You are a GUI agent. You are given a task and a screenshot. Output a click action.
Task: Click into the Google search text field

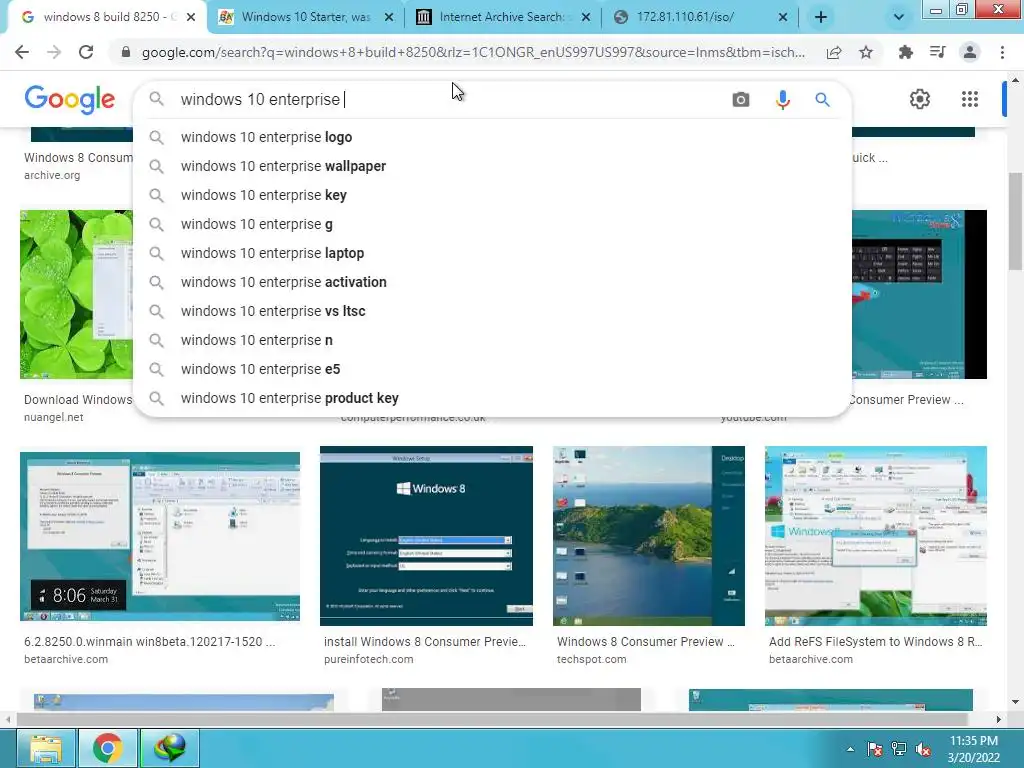click(x=451, y=99)
